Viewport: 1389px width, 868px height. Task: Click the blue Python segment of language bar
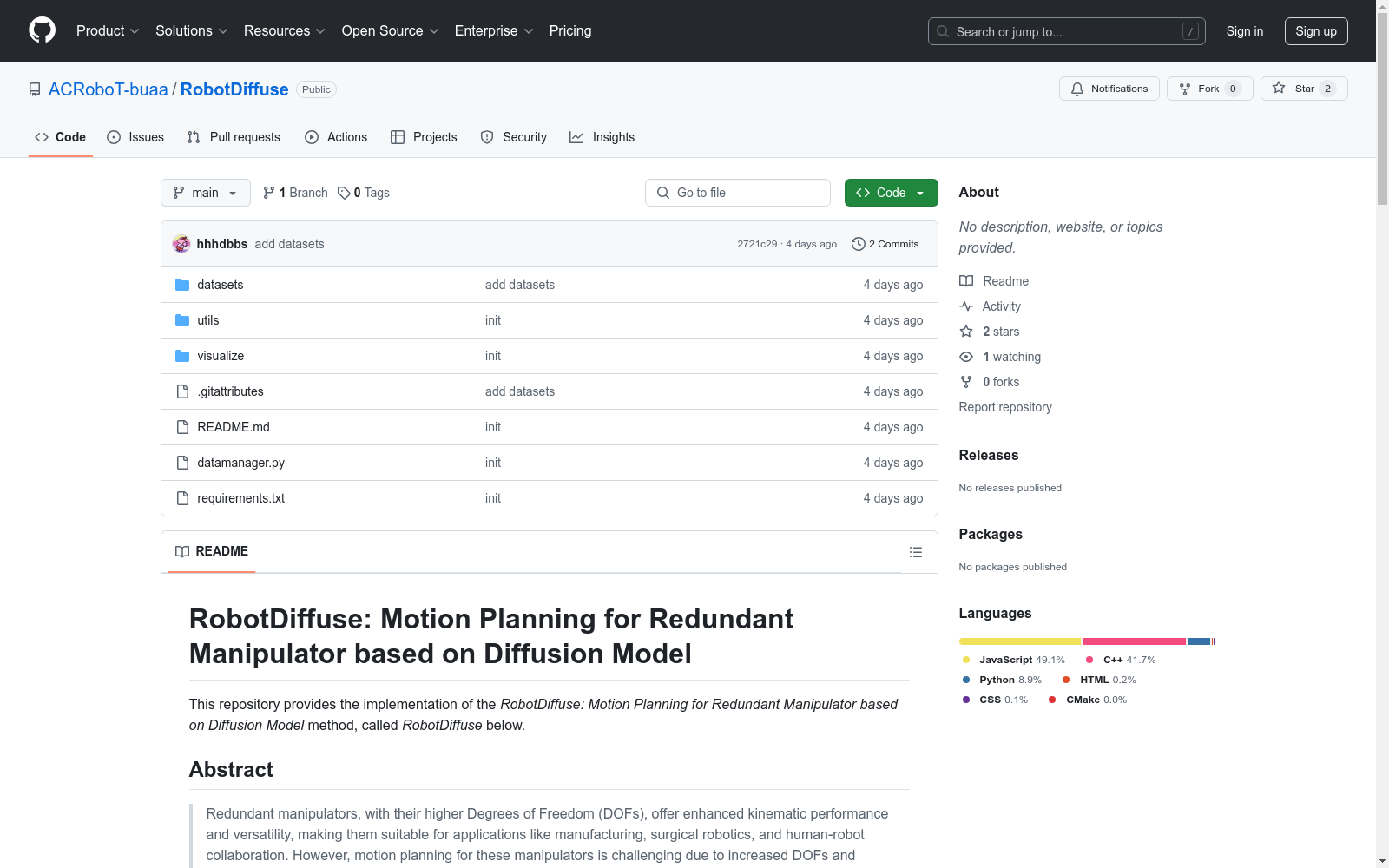click(1199, 641)
